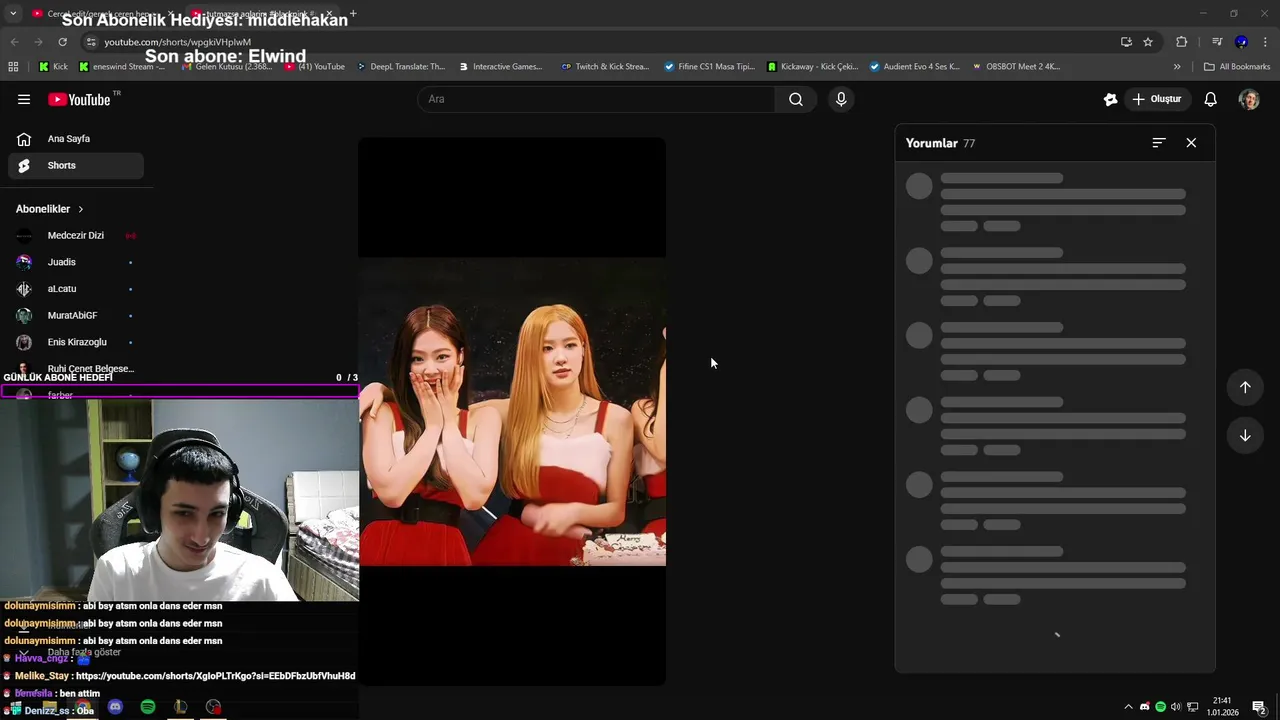1280x720 pixels.
Task: Open the Chrome apps grid shortcut
Action: click(13, 67)
